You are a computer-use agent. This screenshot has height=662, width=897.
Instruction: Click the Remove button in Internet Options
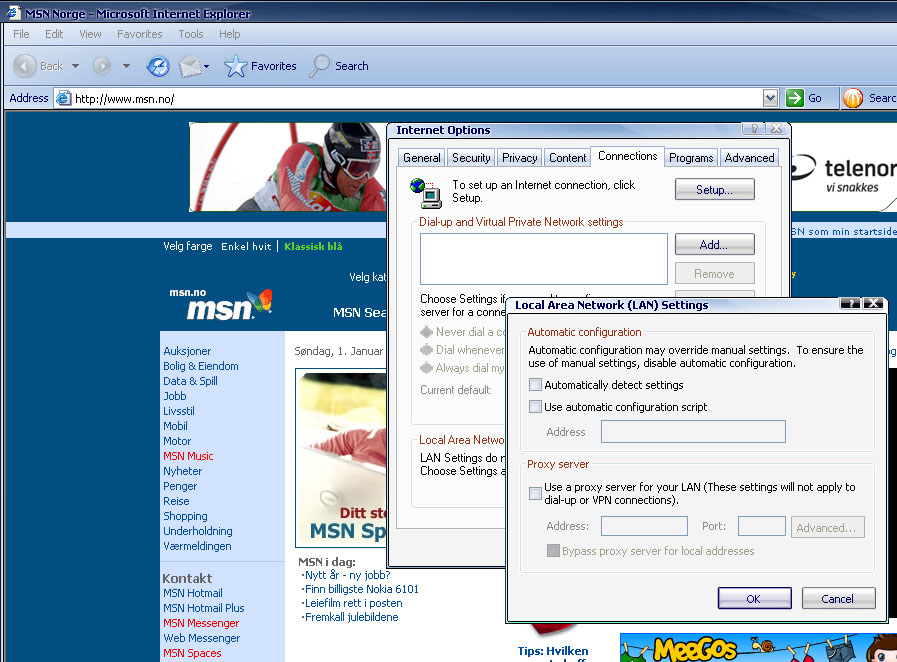(x=715, y=273)
